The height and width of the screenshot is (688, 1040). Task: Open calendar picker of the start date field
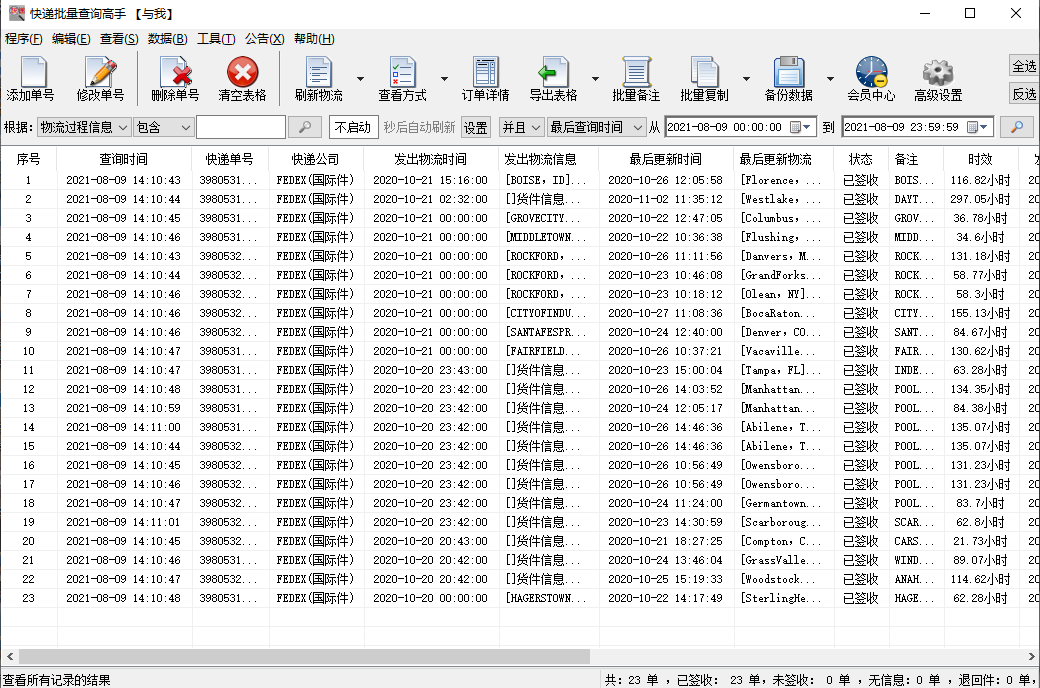(x=800, y=127)
